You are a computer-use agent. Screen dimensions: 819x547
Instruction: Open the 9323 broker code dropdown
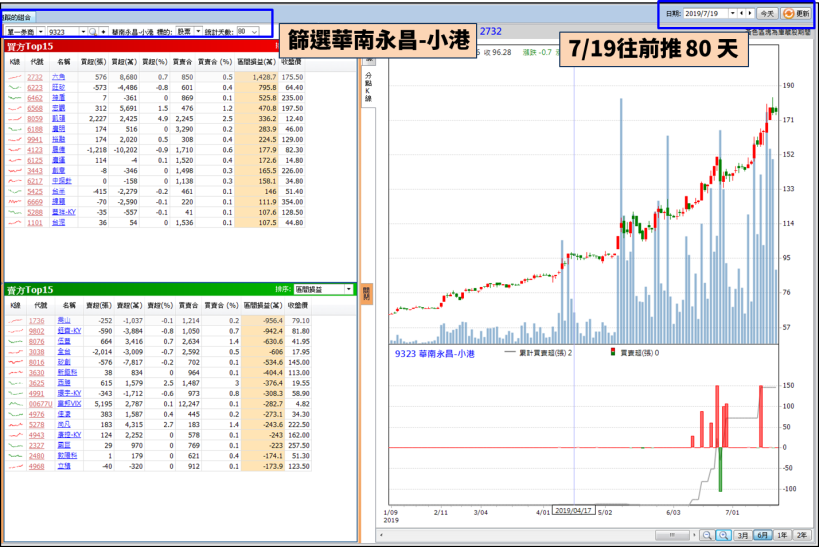click(83, 32)
